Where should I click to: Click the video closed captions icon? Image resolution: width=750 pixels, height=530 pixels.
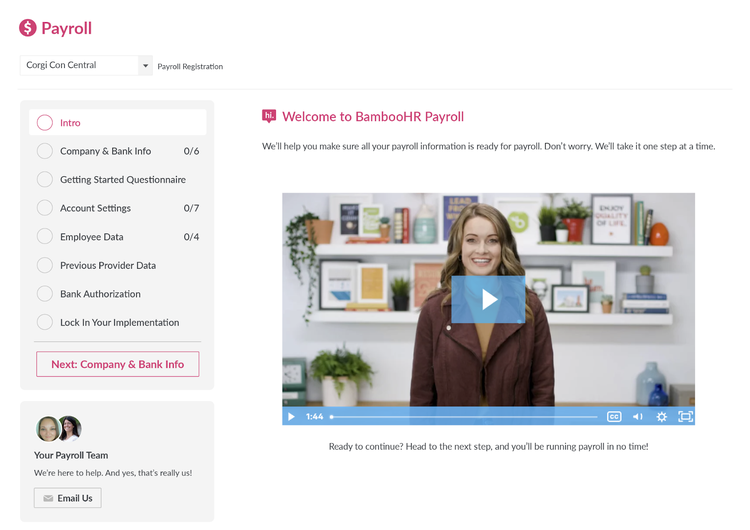pyautogui.click(x=614, y=416)
